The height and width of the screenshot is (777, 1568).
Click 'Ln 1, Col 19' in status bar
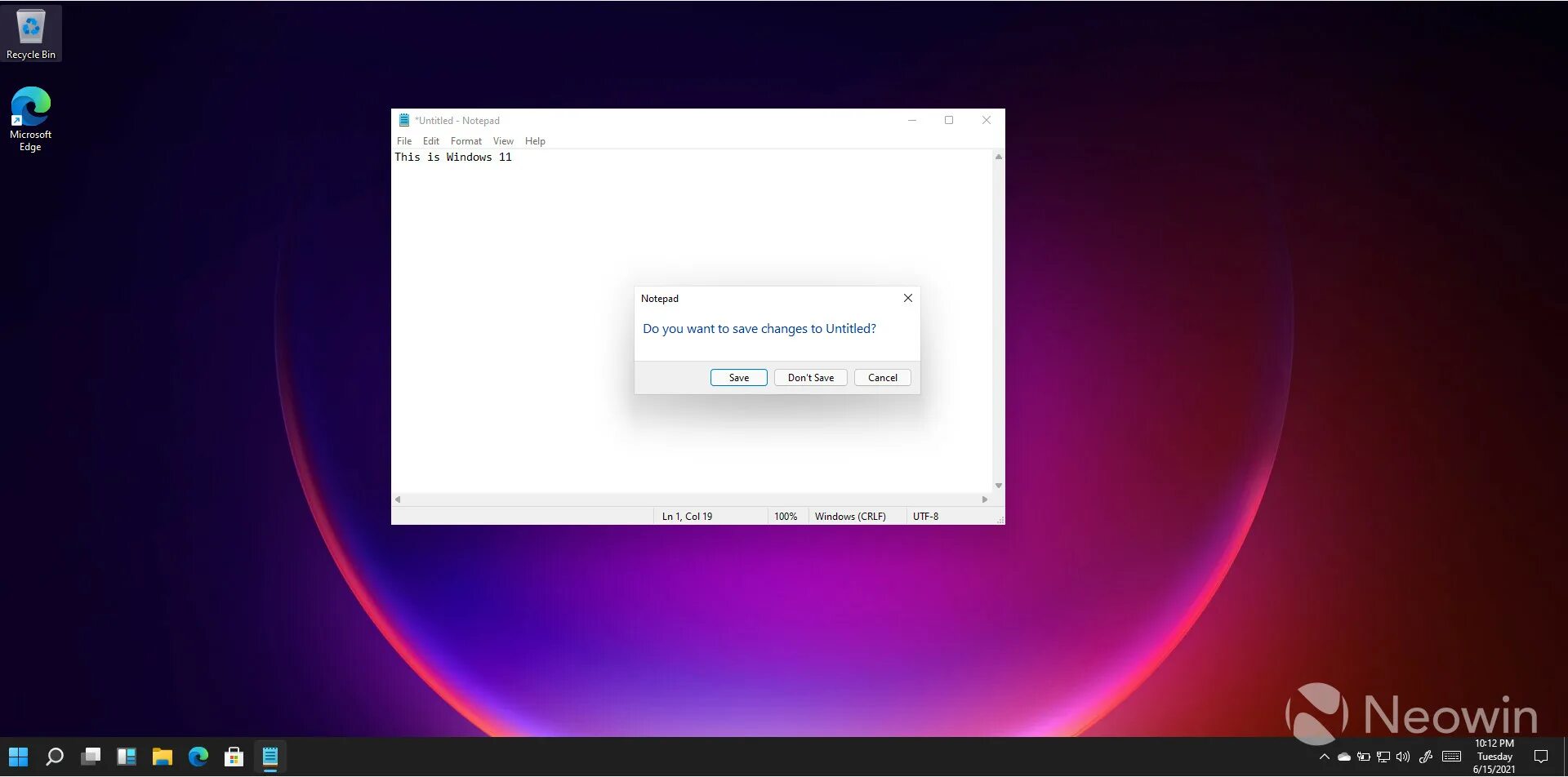tap(687, 517)
